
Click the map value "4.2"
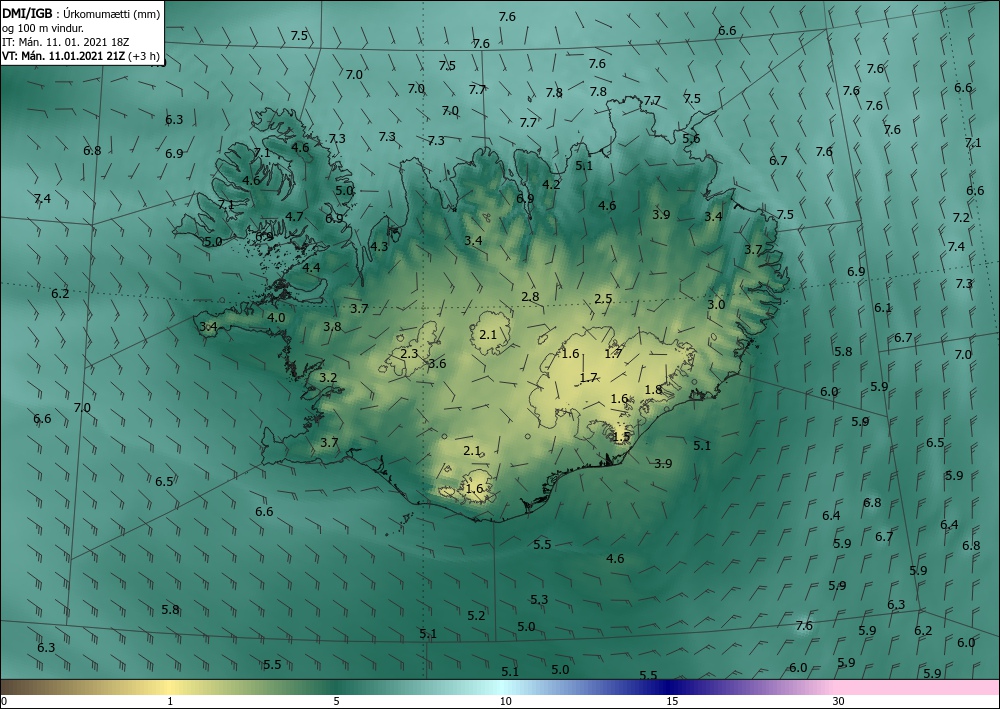point(551,184)
